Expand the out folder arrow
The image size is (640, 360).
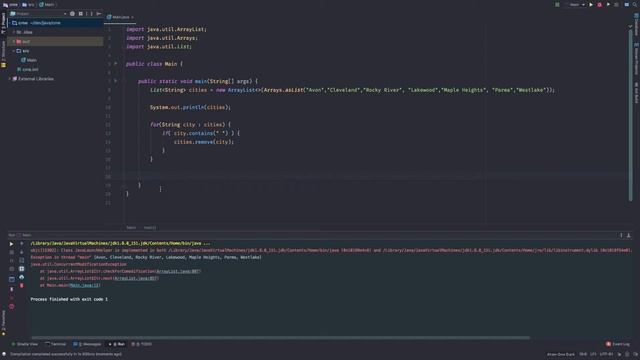(13, 41)
